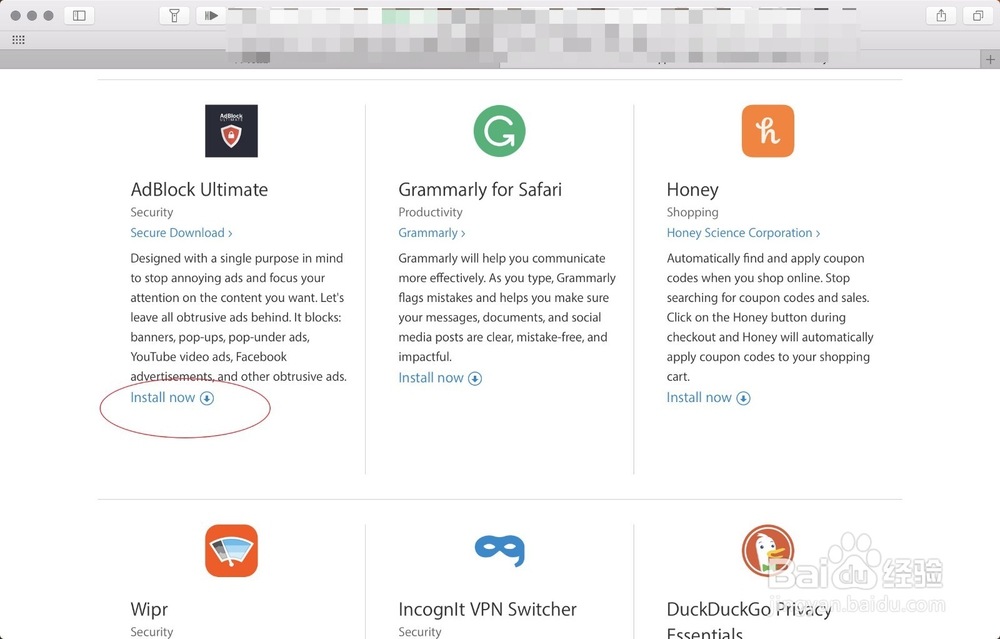Click the Productivity category label under Grammarly
This screenshot has width=1000, height=639.
pos(430,212)
